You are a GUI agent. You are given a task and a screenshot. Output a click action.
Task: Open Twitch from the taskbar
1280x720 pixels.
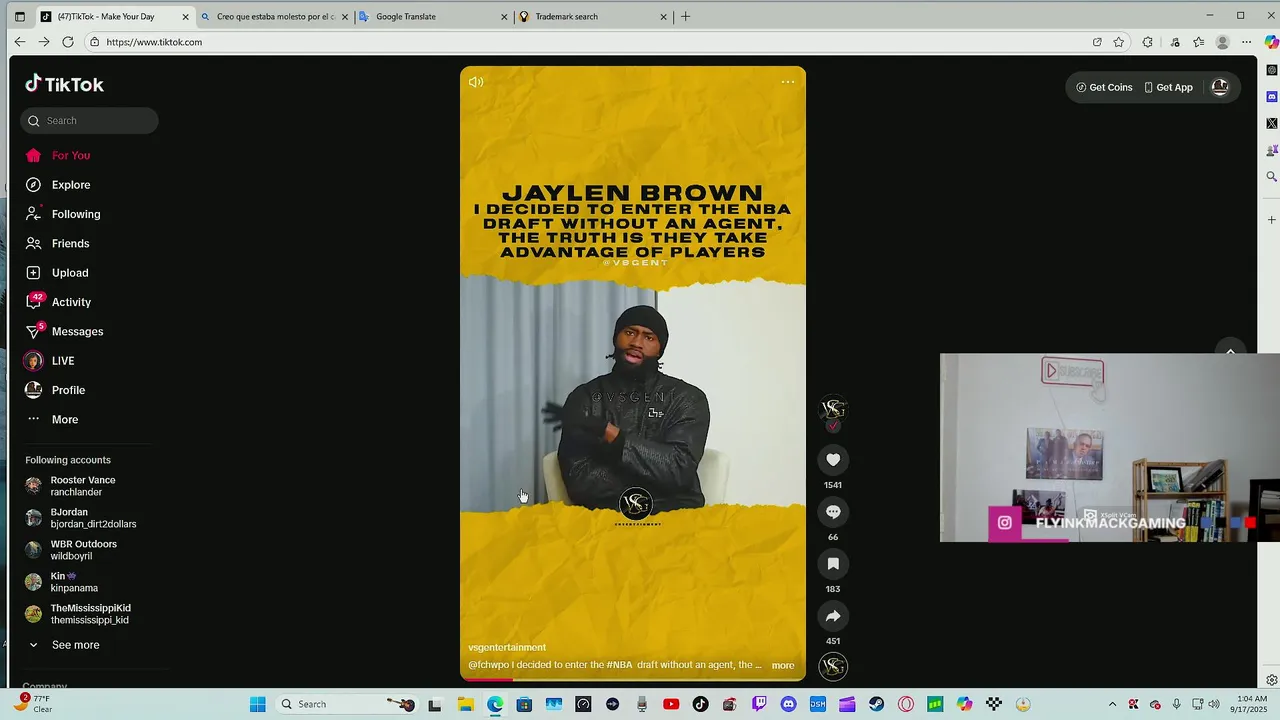[x=759, y=704]
